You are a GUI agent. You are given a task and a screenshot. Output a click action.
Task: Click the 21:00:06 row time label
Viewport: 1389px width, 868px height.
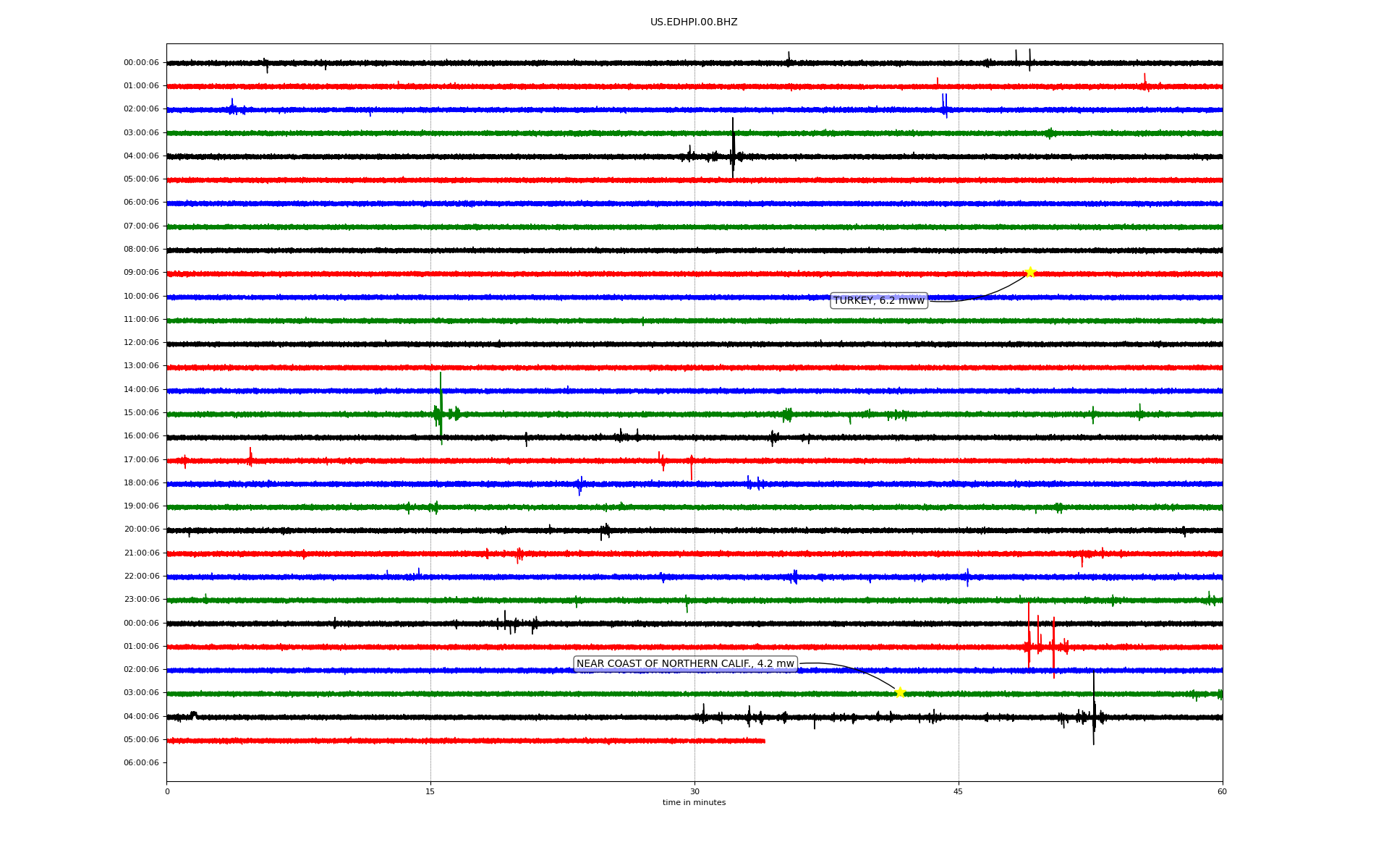point(141,553)
